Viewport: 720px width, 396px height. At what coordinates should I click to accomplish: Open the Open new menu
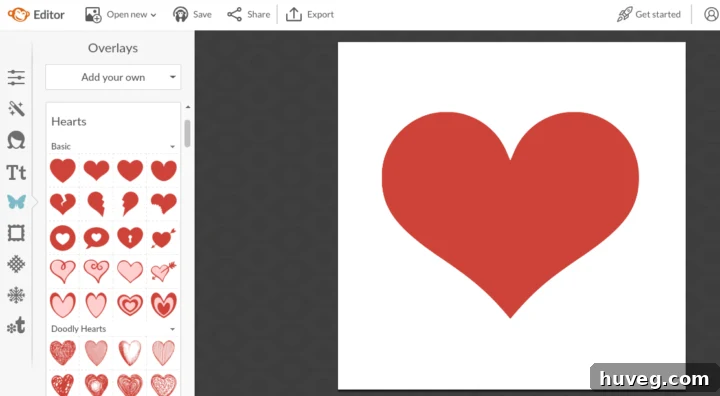click(x=121, y=15)
